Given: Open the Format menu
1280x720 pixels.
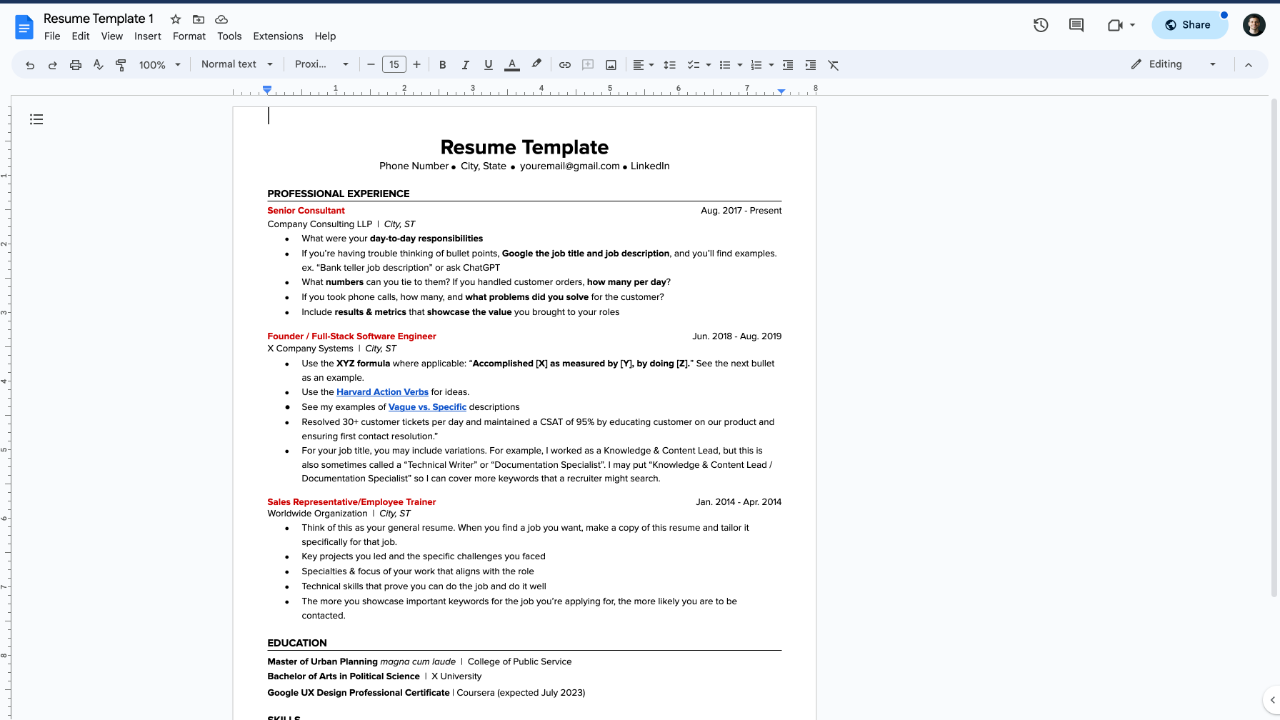Looking at the screenshot, I should click(189, 36).
